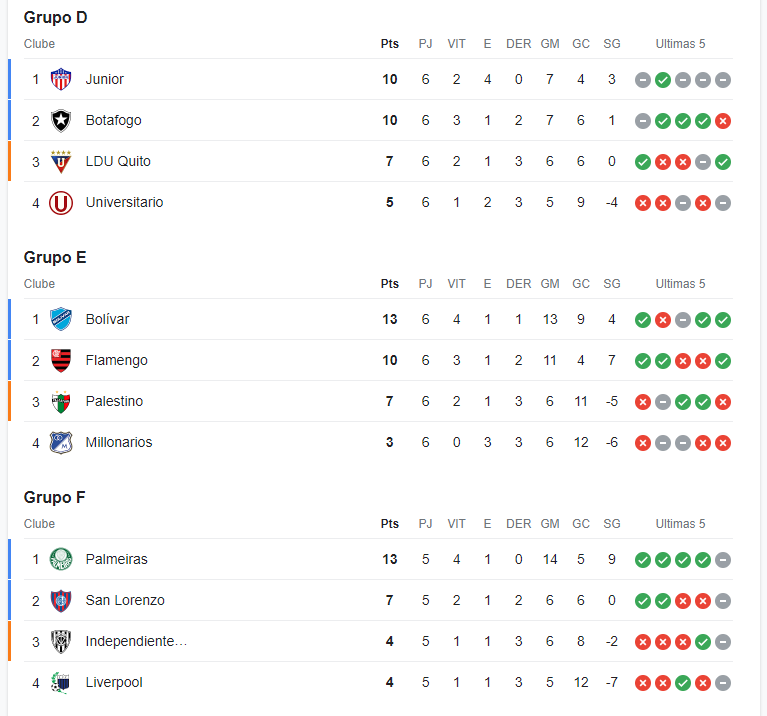The image size is (767, 716).
Task: Click the Bolívar blue shield crest
Action: (61, 319)
